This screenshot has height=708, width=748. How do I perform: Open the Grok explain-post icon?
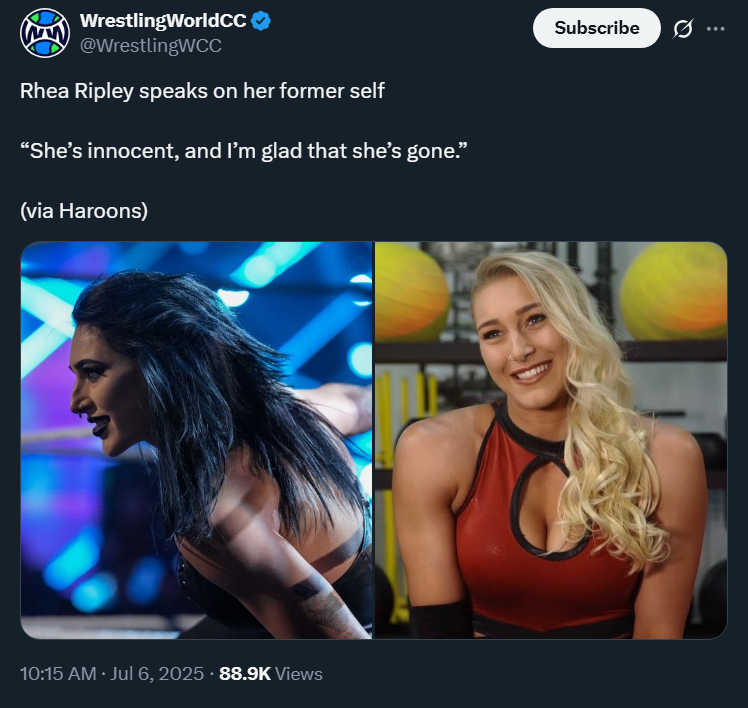[x=683, y=29]
